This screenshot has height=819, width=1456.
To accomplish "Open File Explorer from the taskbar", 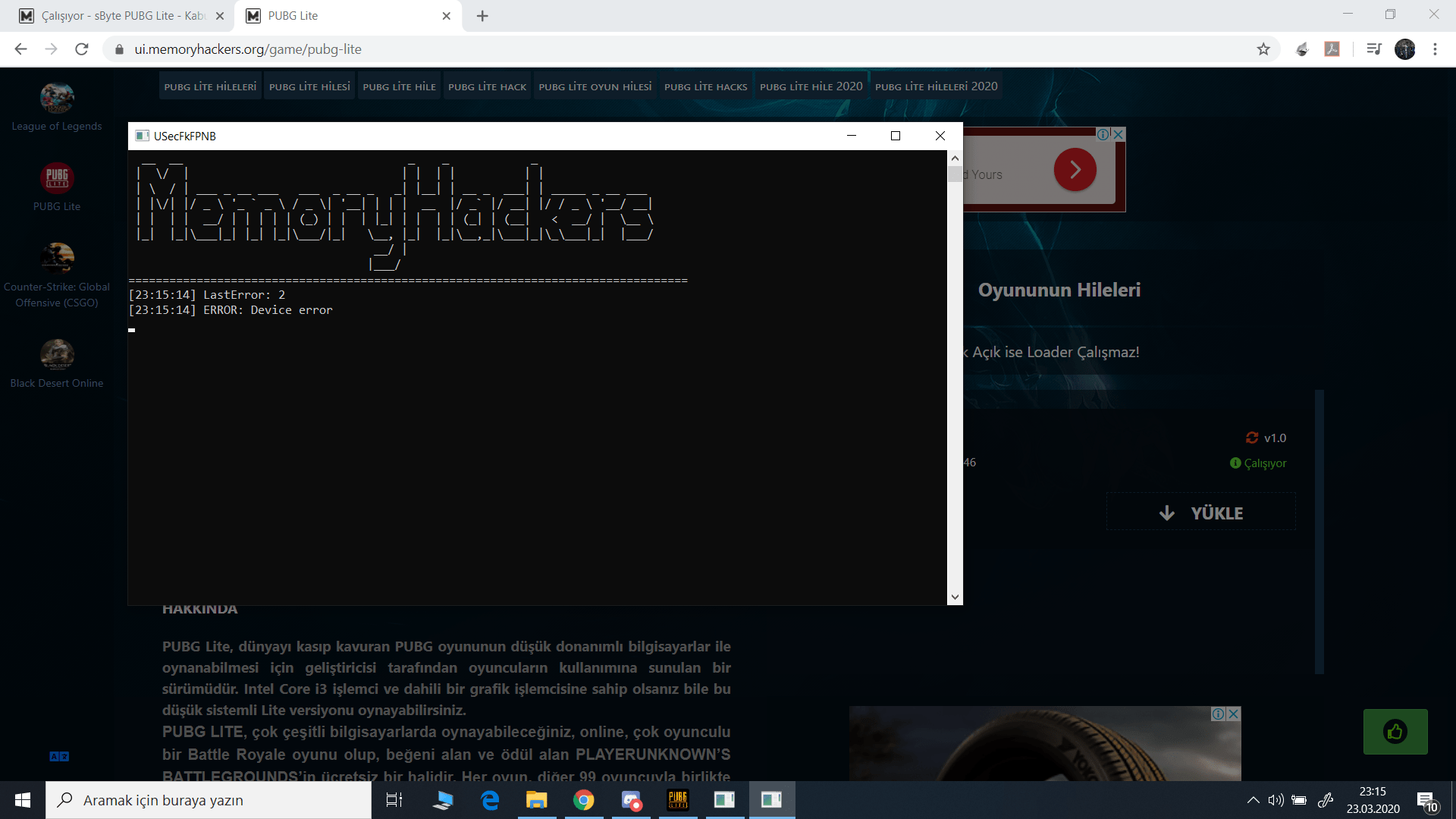I will (x=537, y=800).
